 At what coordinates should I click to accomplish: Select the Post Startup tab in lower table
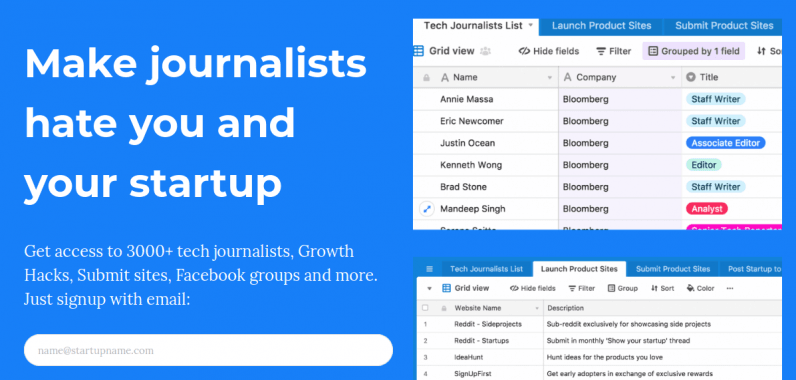click(754, 269)
